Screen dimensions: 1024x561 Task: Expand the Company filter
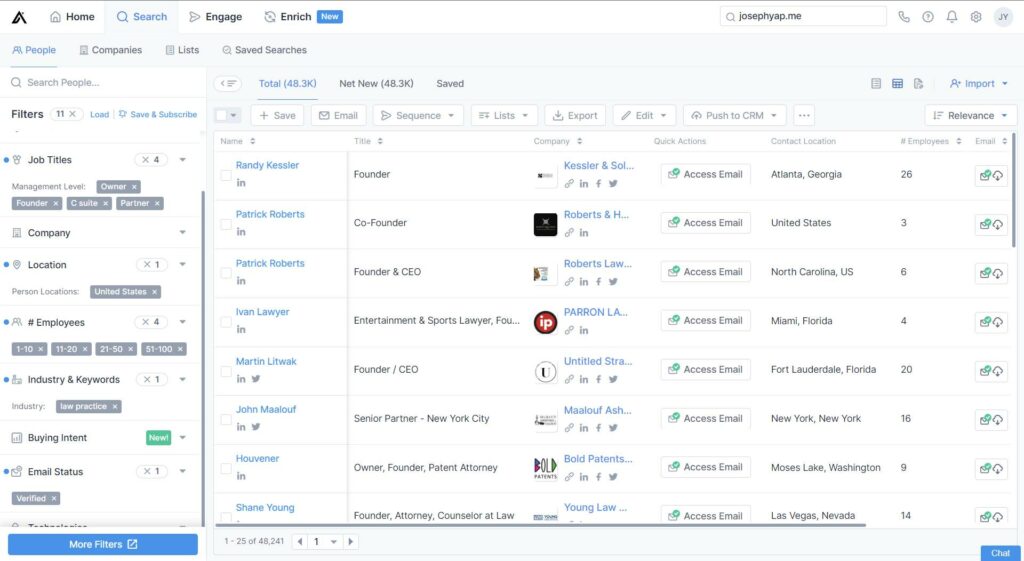click(183, 232)
